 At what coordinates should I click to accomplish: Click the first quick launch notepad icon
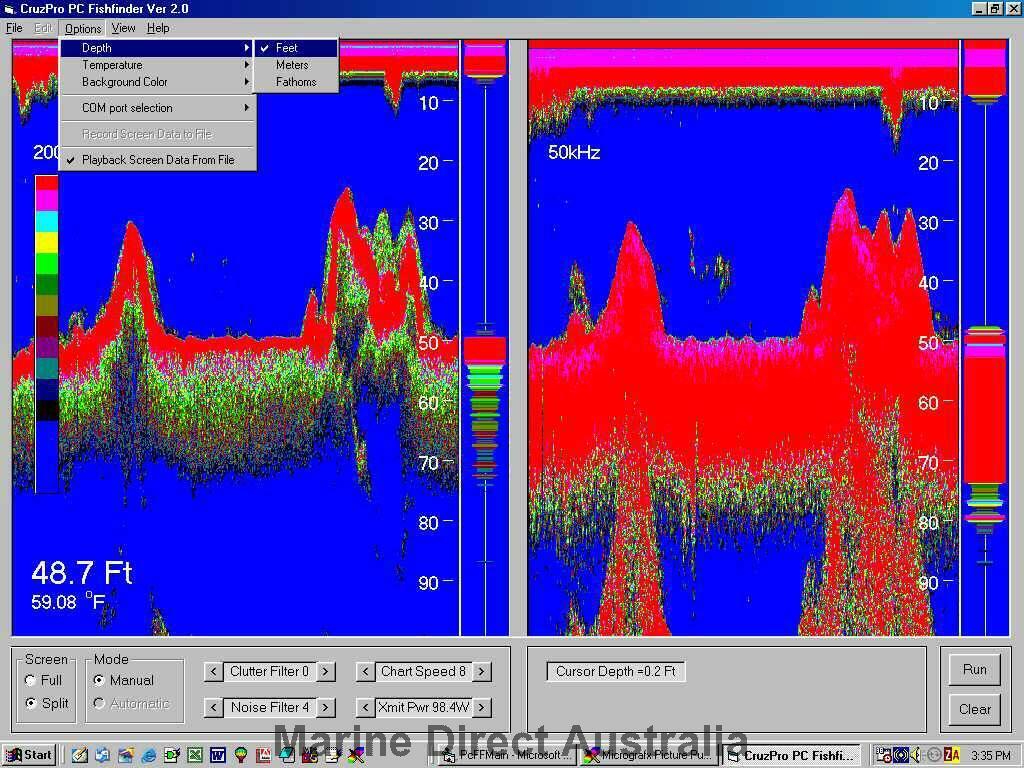coord(80,756)
